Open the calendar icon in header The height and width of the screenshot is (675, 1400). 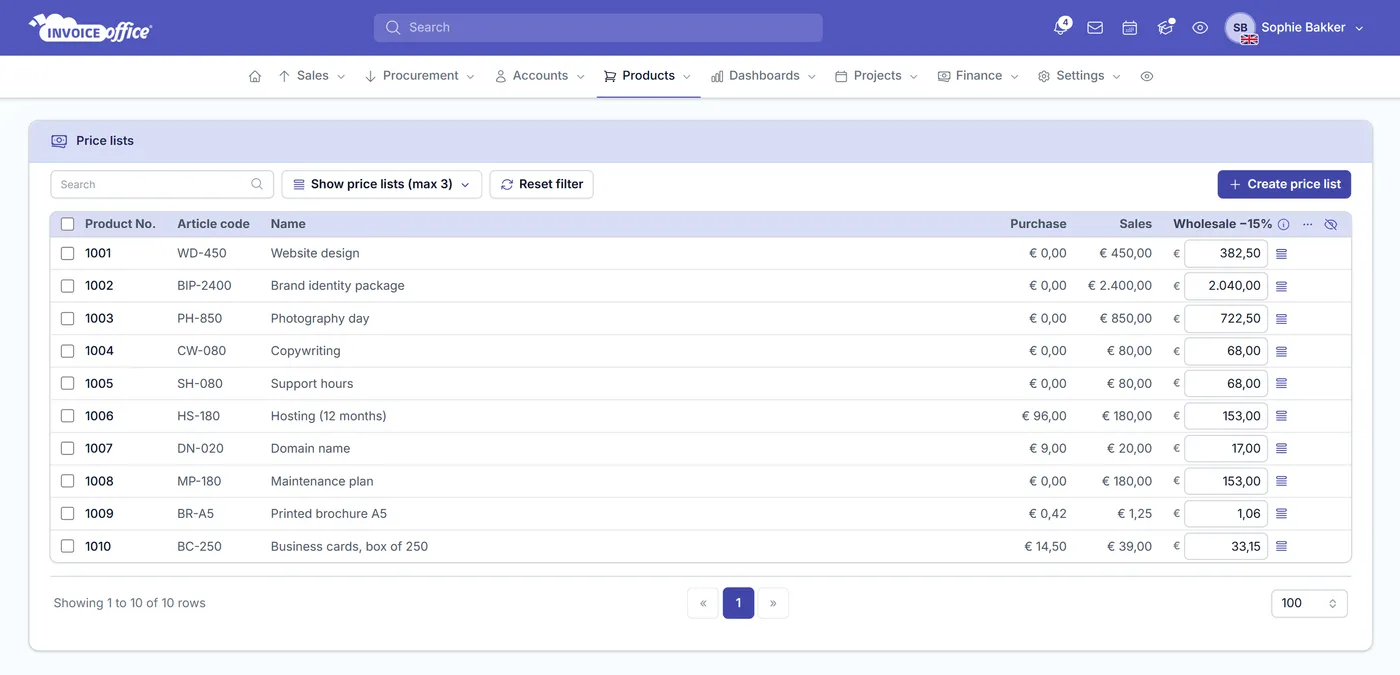pos(1130,28)
